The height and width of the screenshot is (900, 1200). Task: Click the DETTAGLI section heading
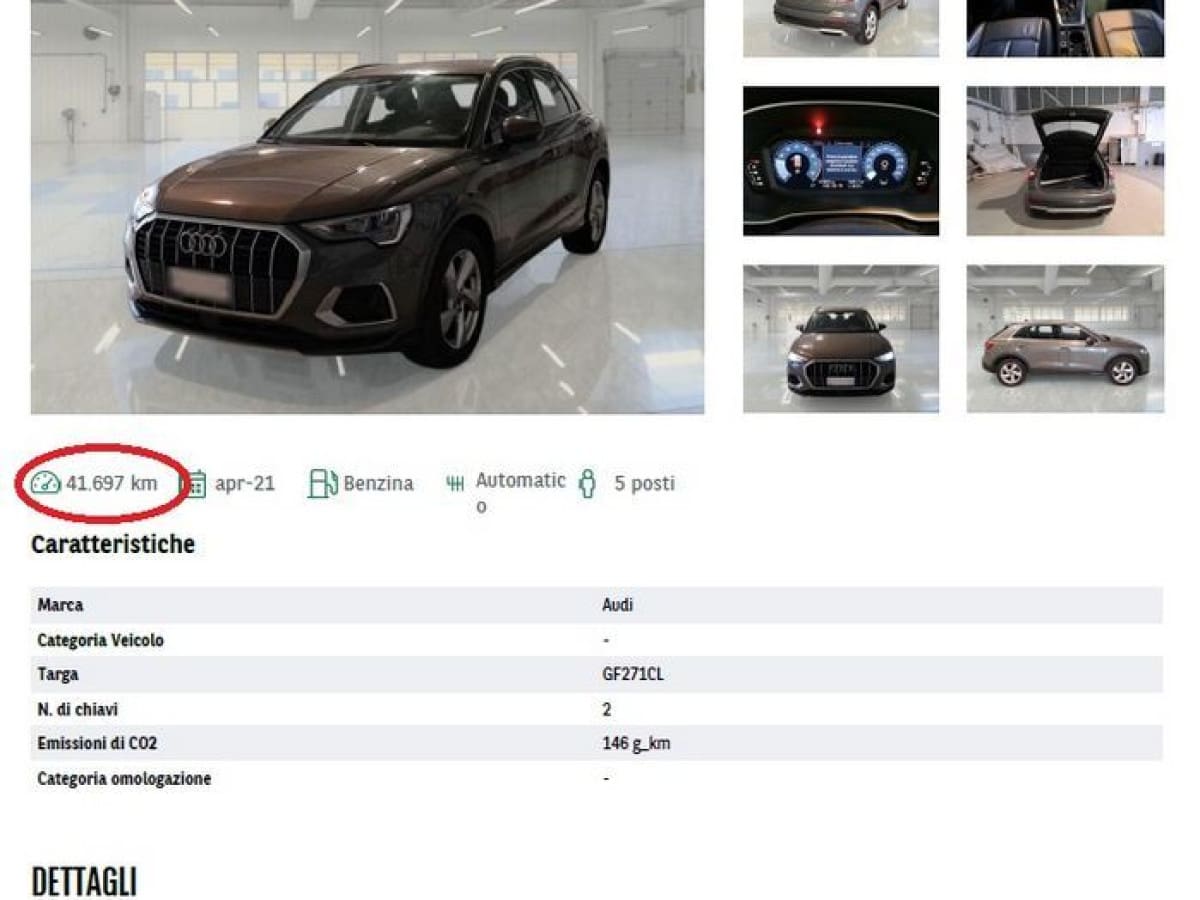(x=84, y=882)
